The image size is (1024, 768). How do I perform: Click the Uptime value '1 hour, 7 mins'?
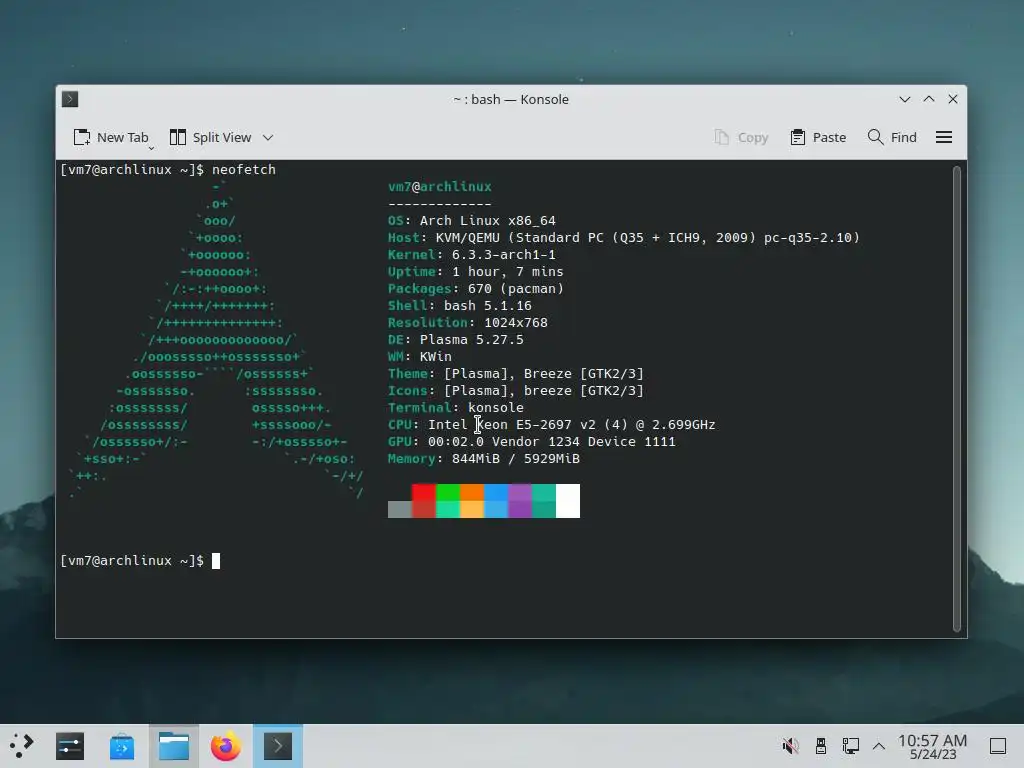(x=507, y=272)
